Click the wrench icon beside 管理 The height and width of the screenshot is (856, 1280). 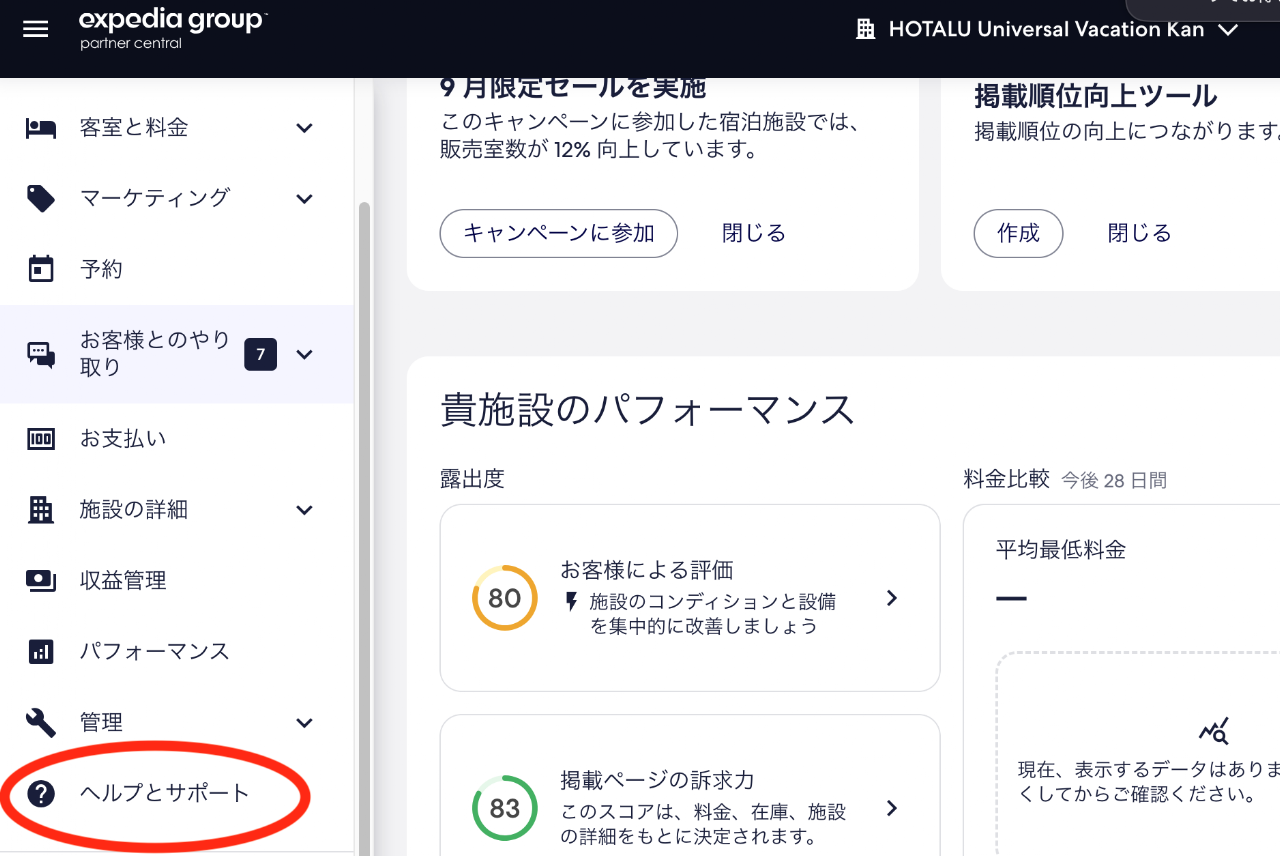[x=41, y=722]
